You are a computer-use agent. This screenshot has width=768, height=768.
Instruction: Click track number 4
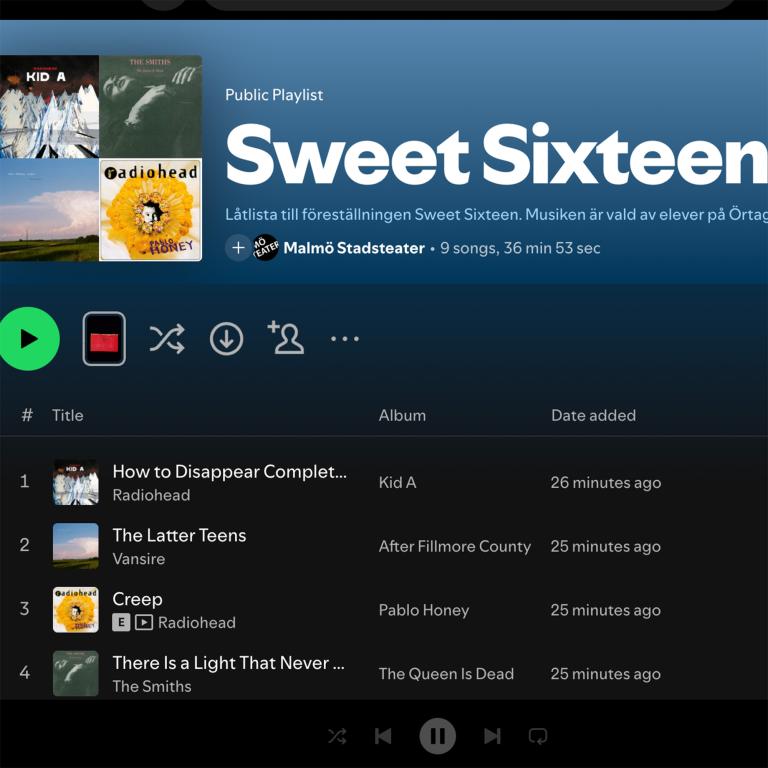(x=24, y=672)
